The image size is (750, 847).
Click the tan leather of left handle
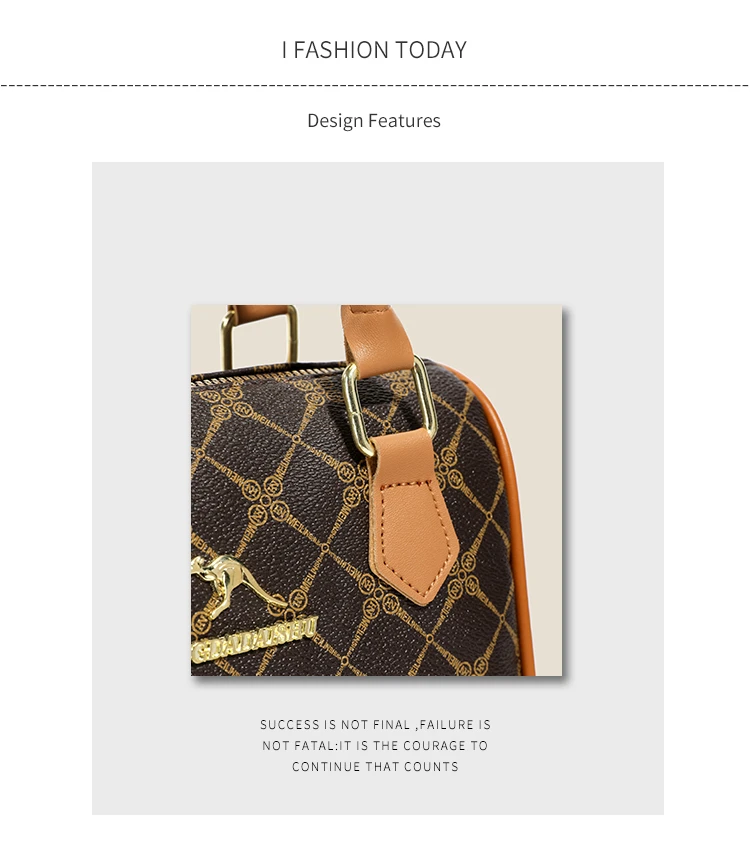pyautogui.click(x=259, y=313)
